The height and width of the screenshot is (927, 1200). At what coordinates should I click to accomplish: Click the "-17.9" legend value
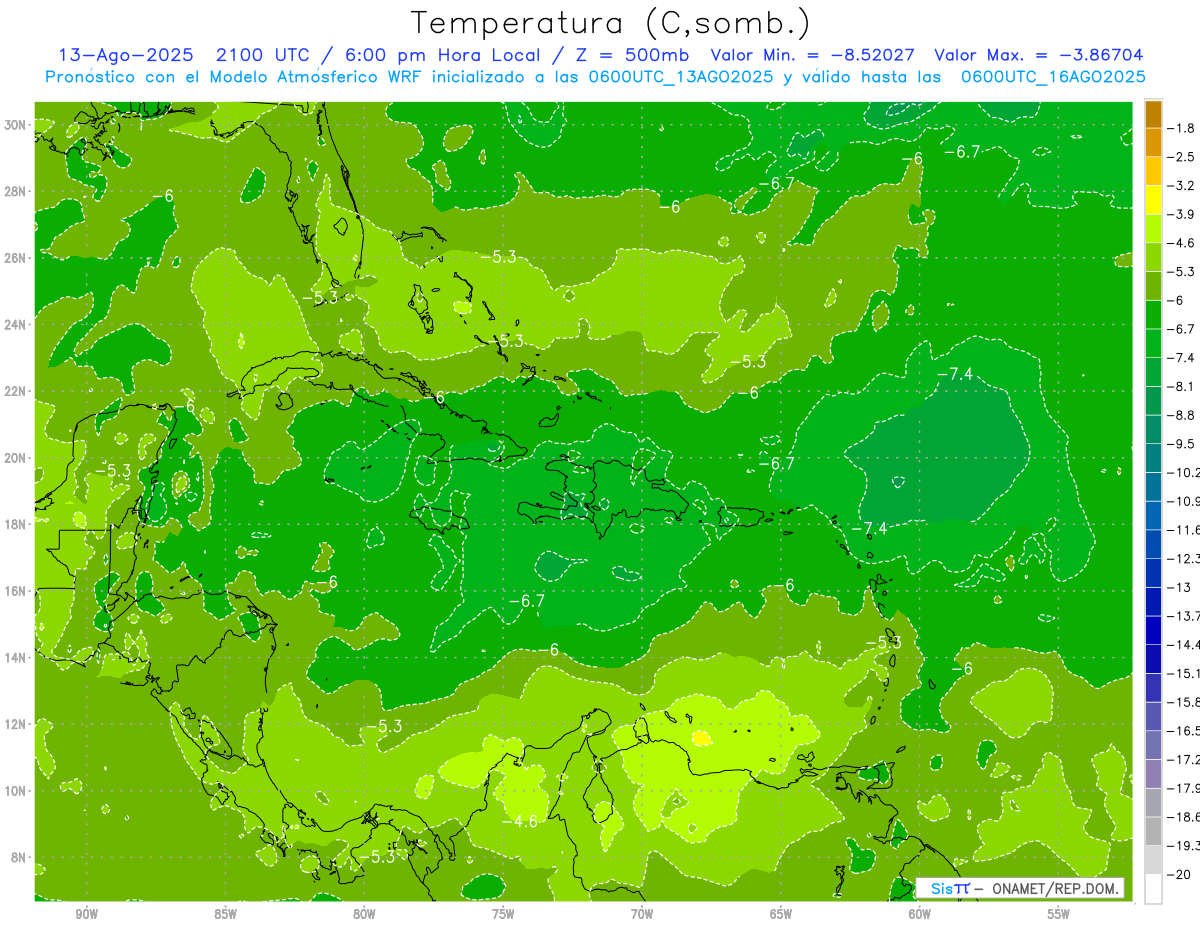click(1183, 789)
